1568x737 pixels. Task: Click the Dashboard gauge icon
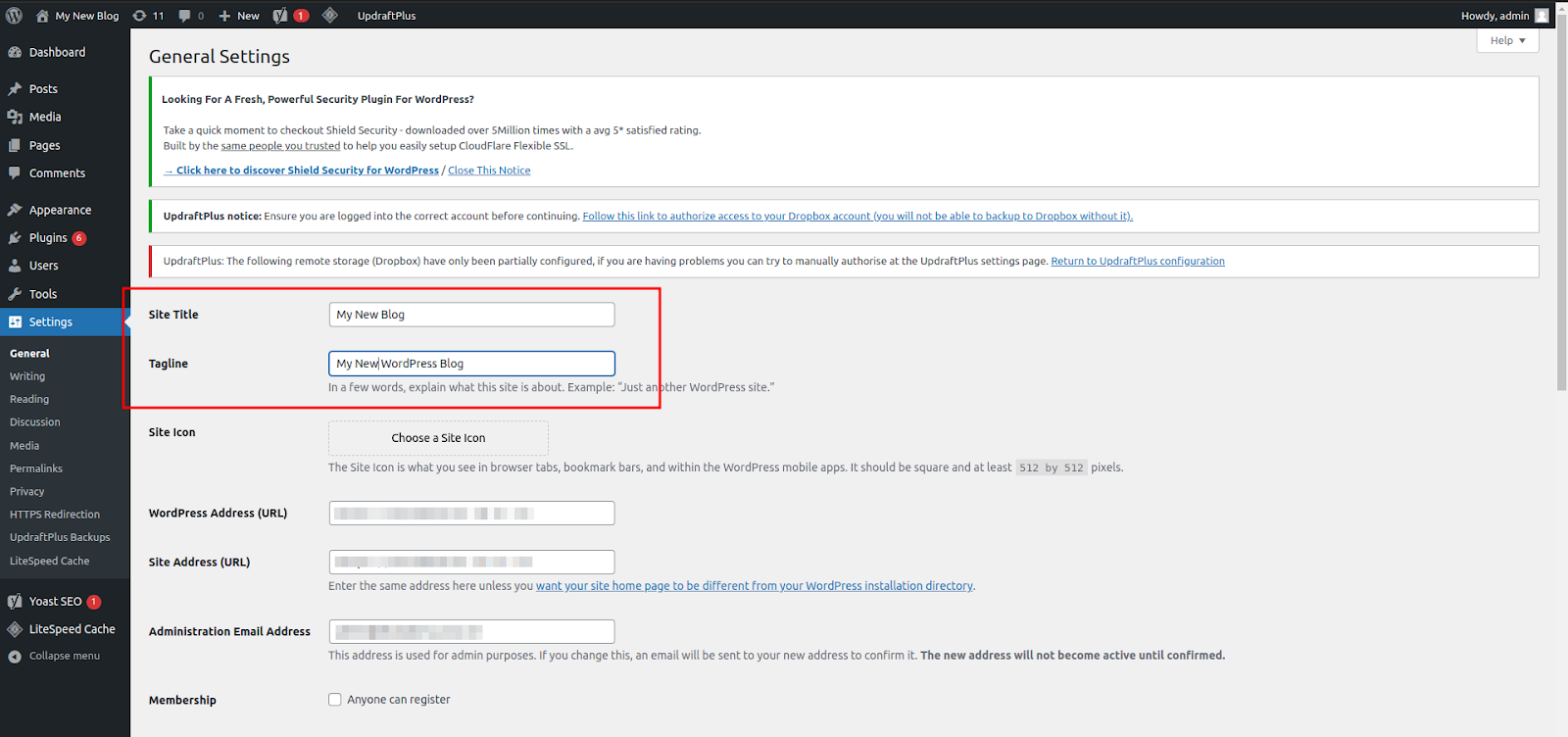pyautogui.click(x=15, y=52)
